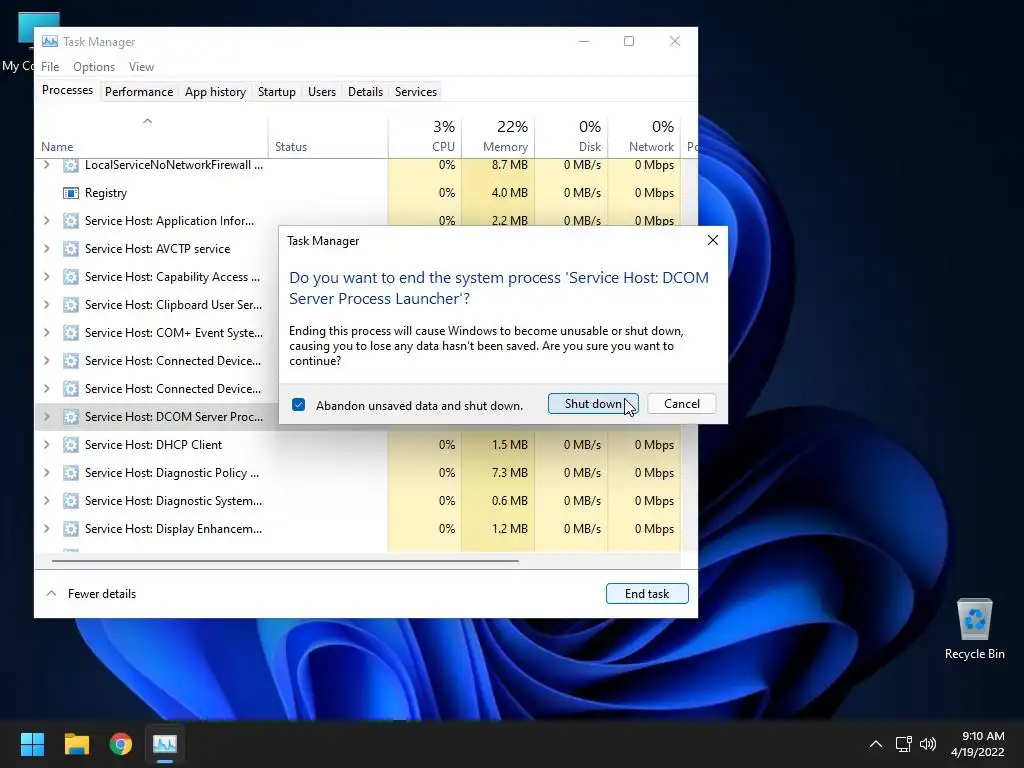This screenshot has width=1024, height=768.
Task: Switch to the Services tab
Action: 415,92
